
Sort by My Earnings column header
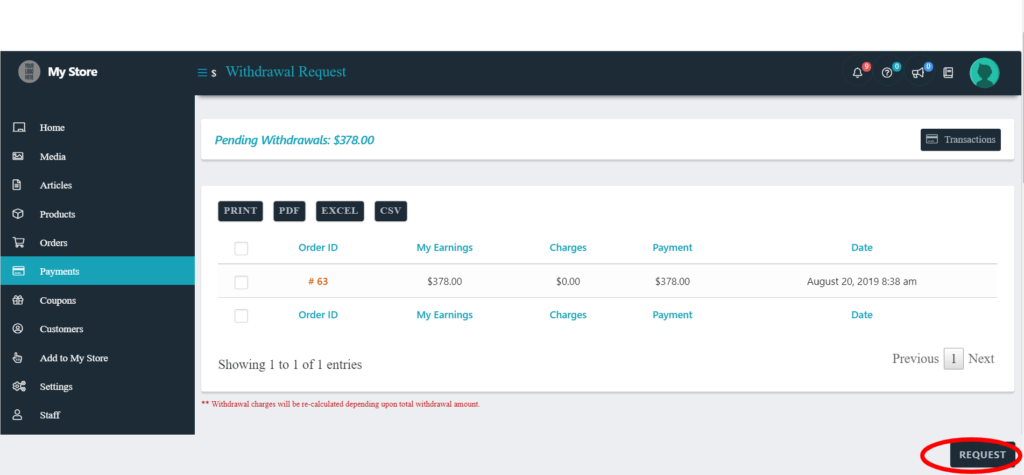click(x=444, y=248)
